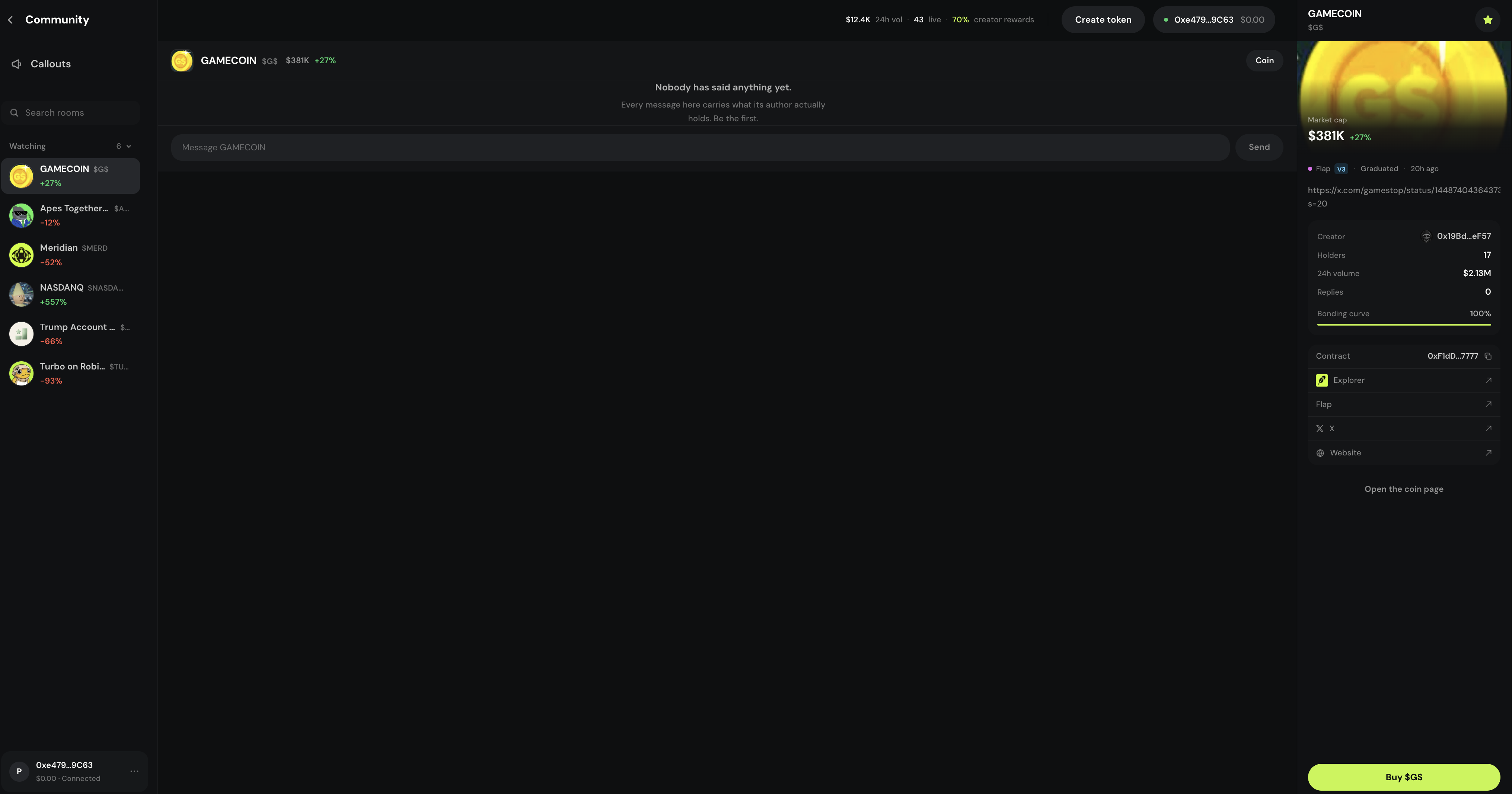Select GAMECOIN coin avatar in Watching list
The width and height of the screenshot is (1512, 794).
click(21, 176)
